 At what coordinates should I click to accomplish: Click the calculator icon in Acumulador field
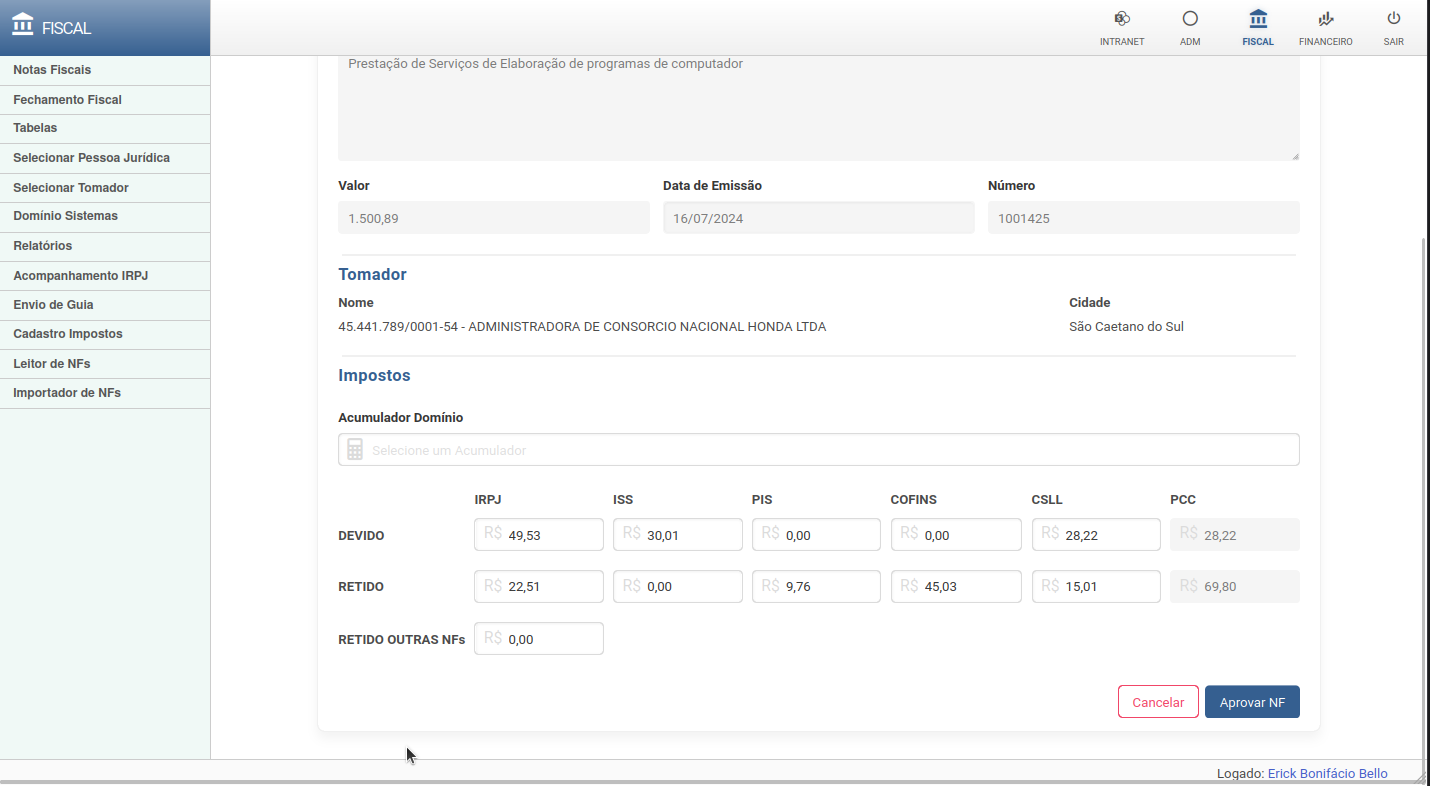tap(355, 450)
